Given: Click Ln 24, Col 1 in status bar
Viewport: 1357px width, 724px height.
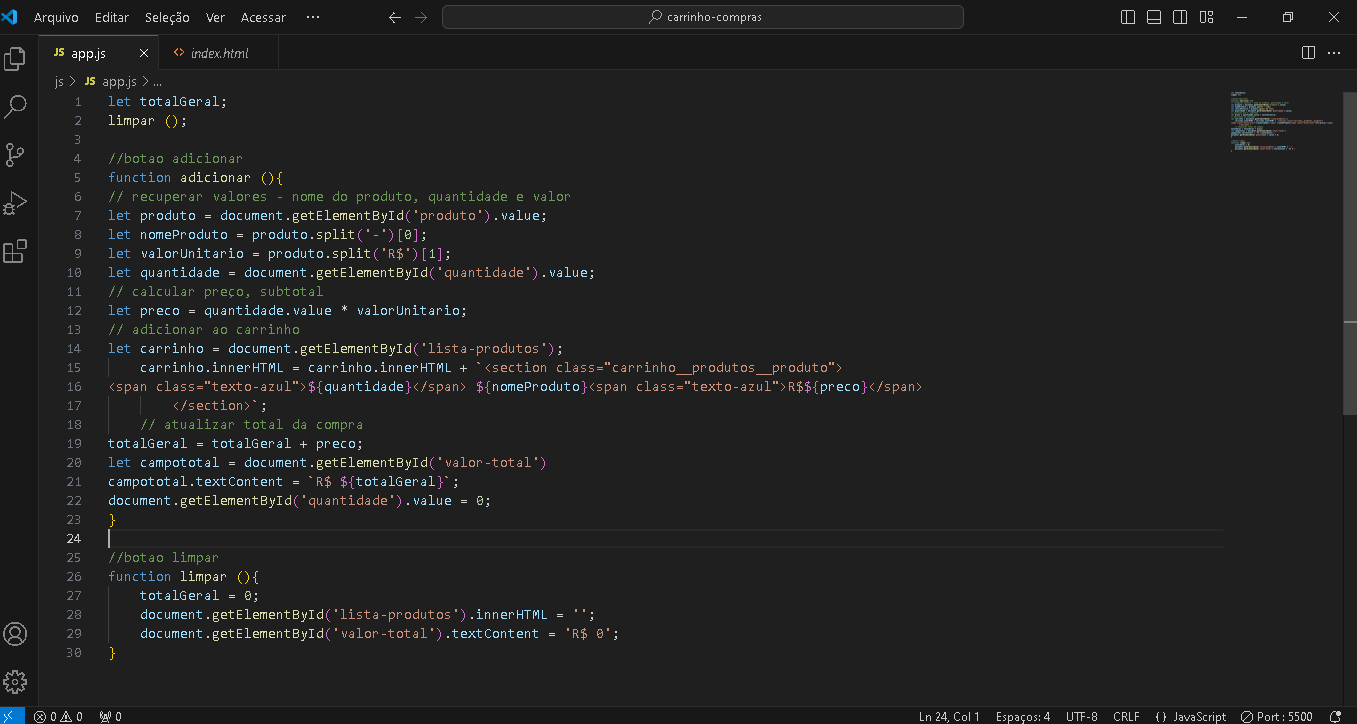Looking at the screenshot, I should pyautogui.click(x=949, y=716).
